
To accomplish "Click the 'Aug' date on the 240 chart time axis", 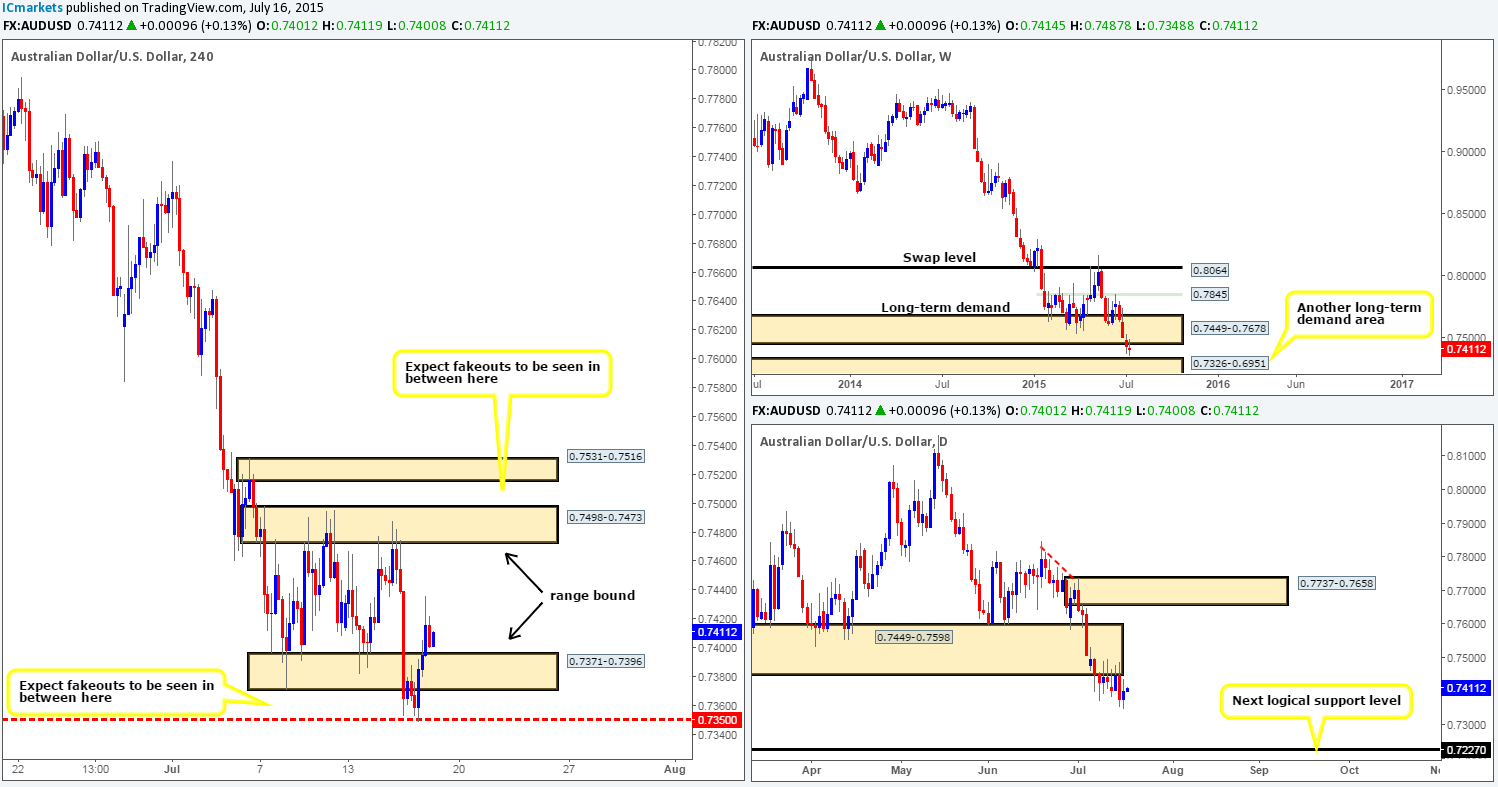I will coord(674,769).
